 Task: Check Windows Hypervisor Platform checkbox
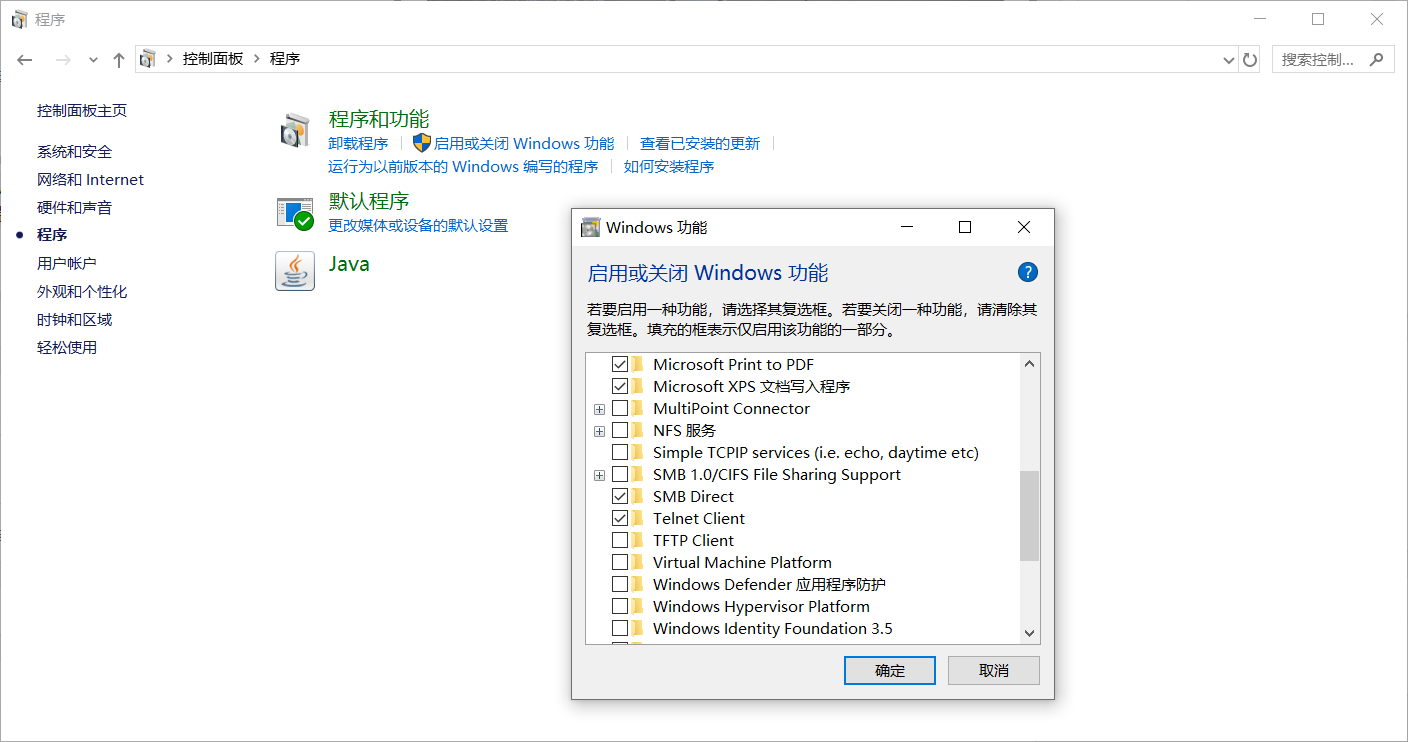620,606
